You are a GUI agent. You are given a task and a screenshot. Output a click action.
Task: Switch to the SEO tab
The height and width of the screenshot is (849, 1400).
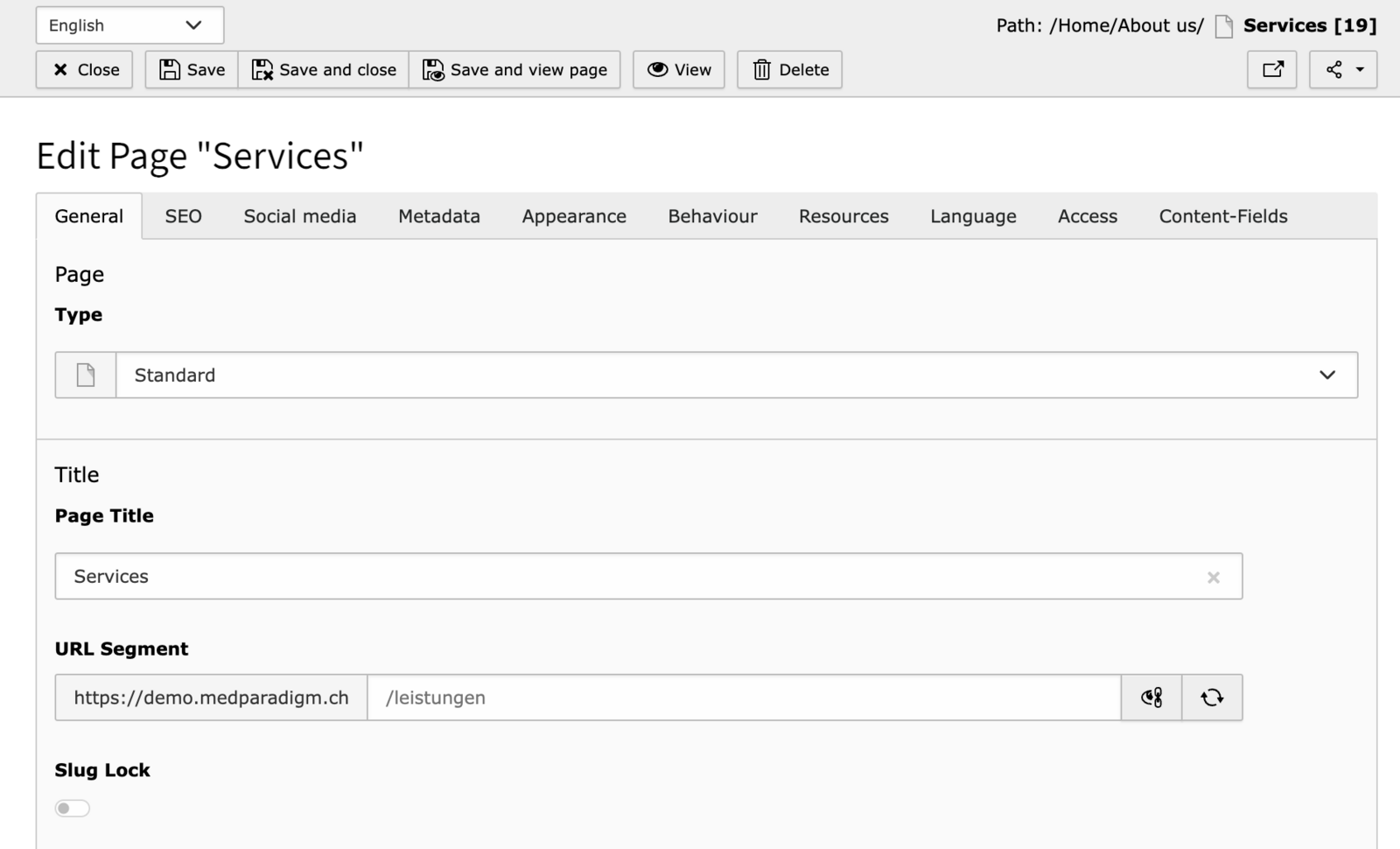[x=183, y=216]
